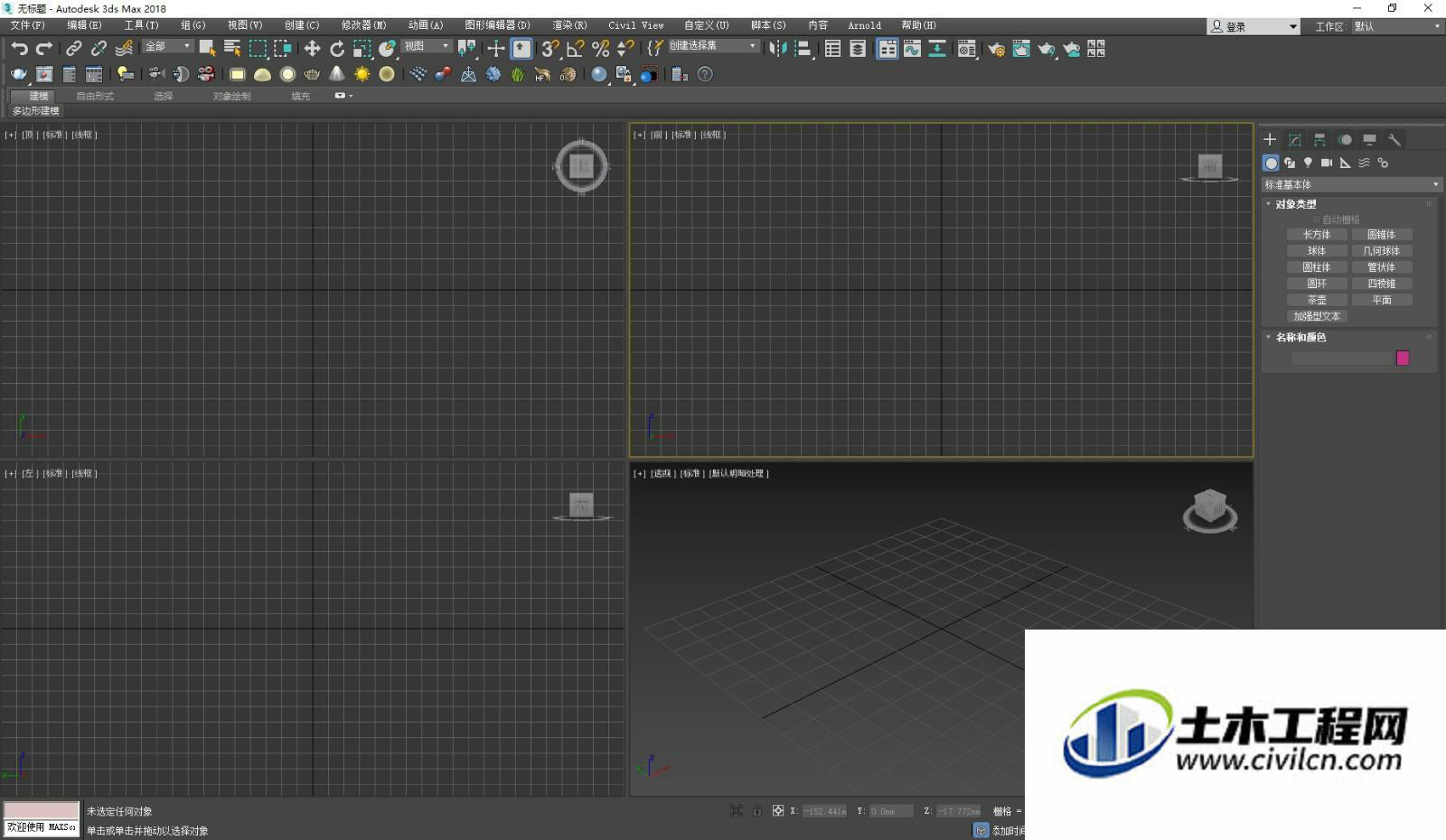This screenshot has height=840, width=1446.
Task: Open the Display panel tab icon
Action: pyautogui.click(x=1369, y=139)
